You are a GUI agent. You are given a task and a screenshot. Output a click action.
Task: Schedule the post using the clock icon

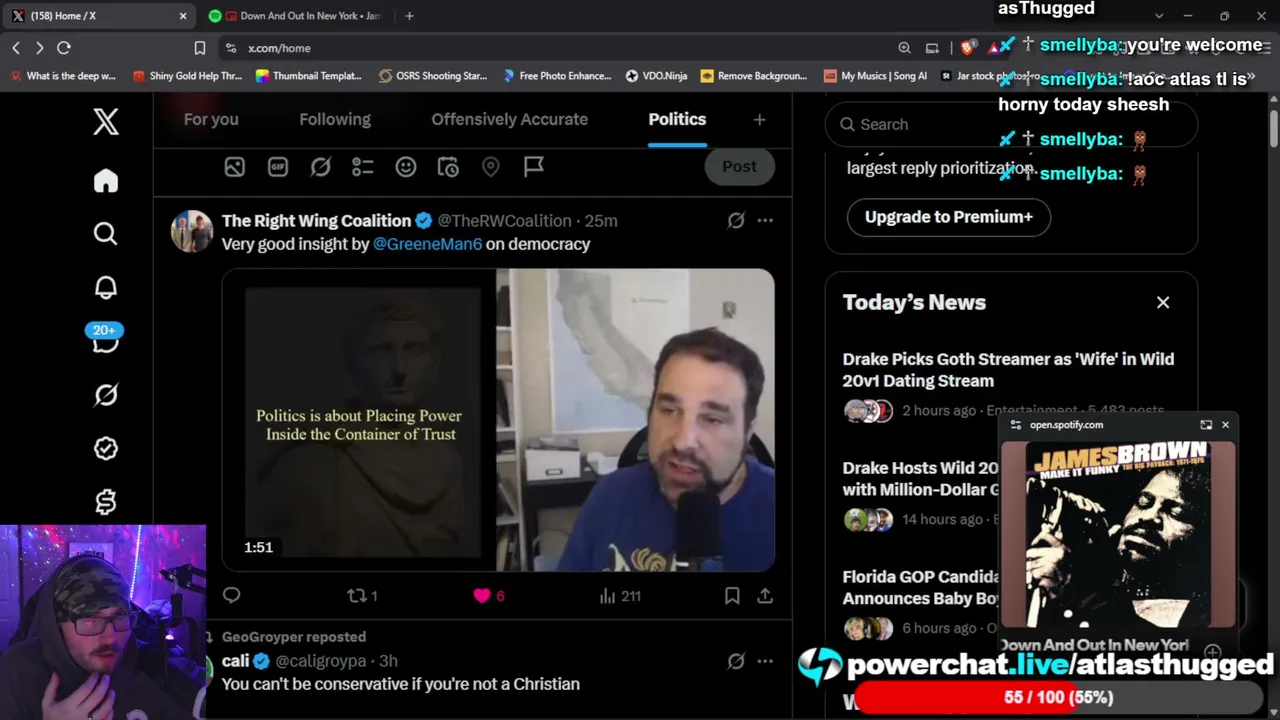pyautogui.click(x=448, y=167)
